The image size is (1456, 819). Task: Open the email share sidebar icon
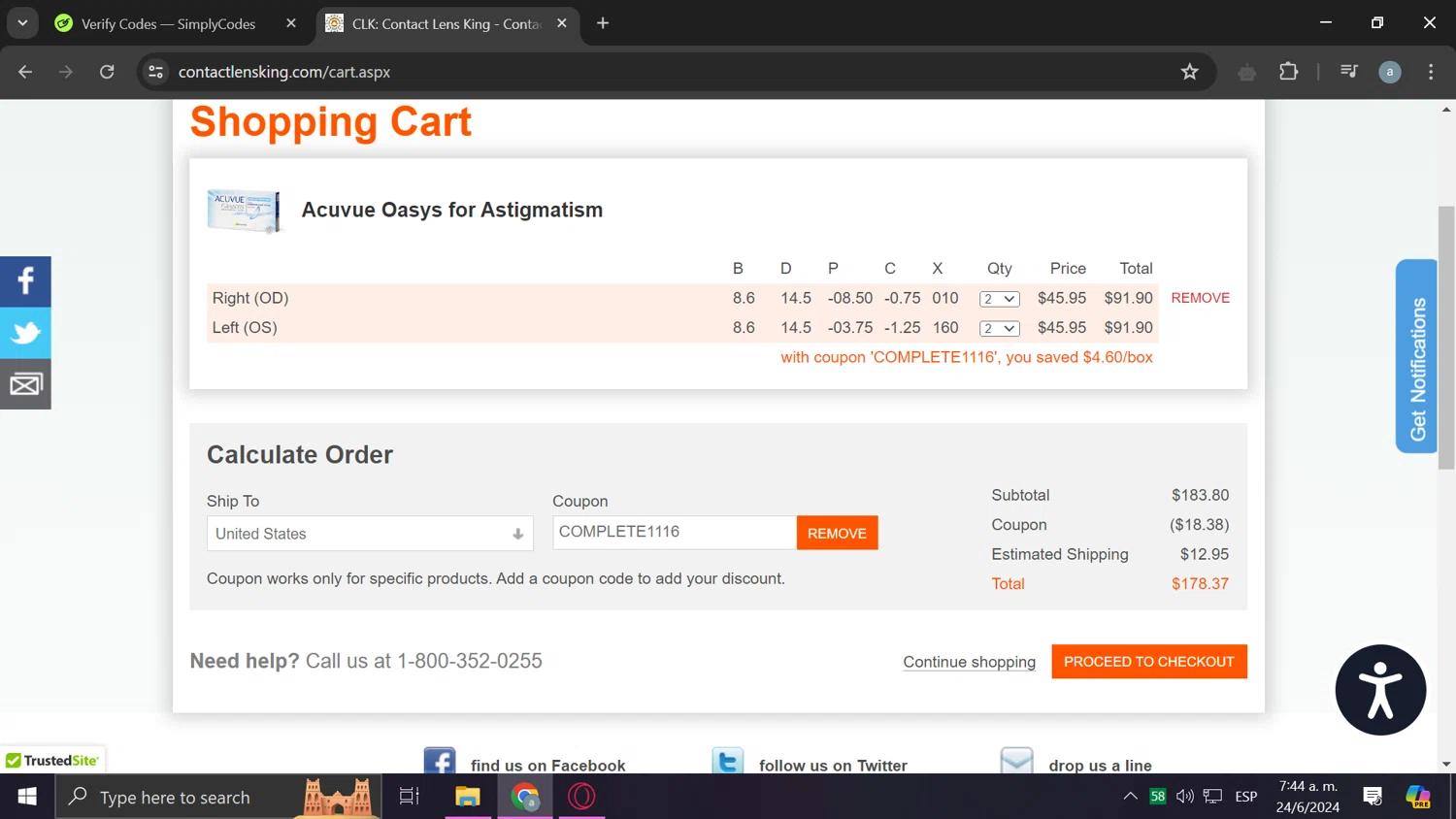click(x=25, y=384)
